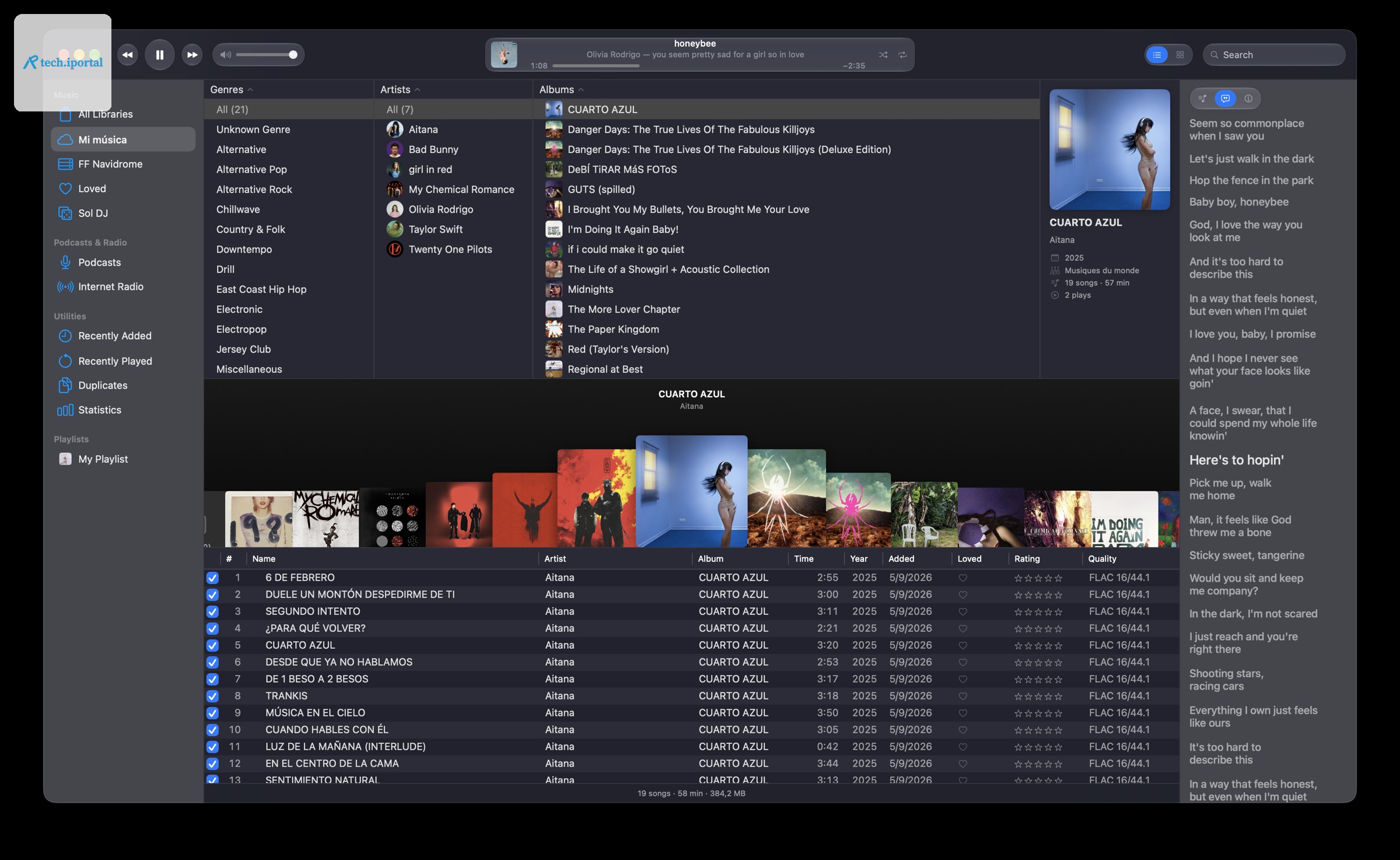Love the DUELE UN MONTÓN track heart

tap(963, 595)
